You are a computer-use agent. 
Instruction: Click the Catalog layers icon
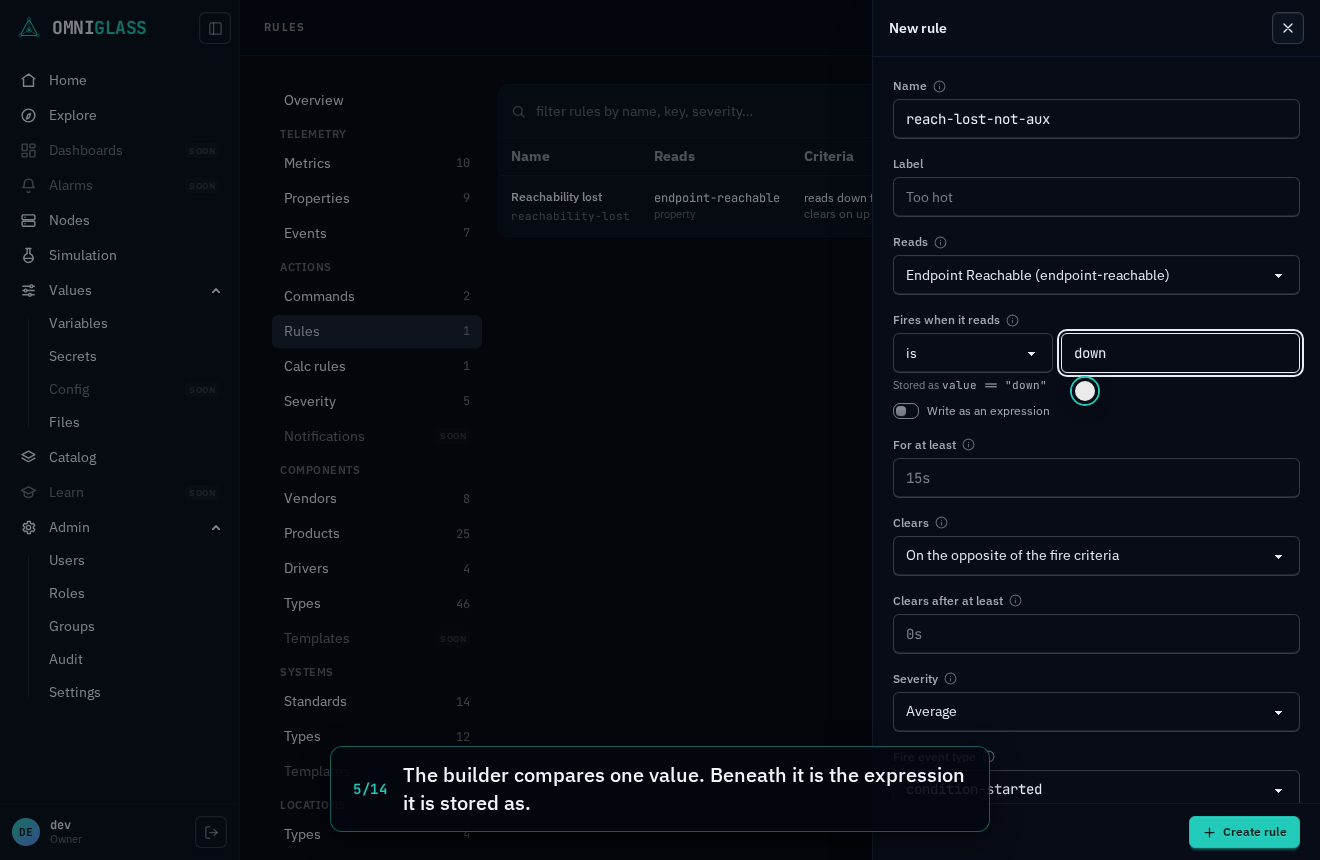(x=29, y=457)
